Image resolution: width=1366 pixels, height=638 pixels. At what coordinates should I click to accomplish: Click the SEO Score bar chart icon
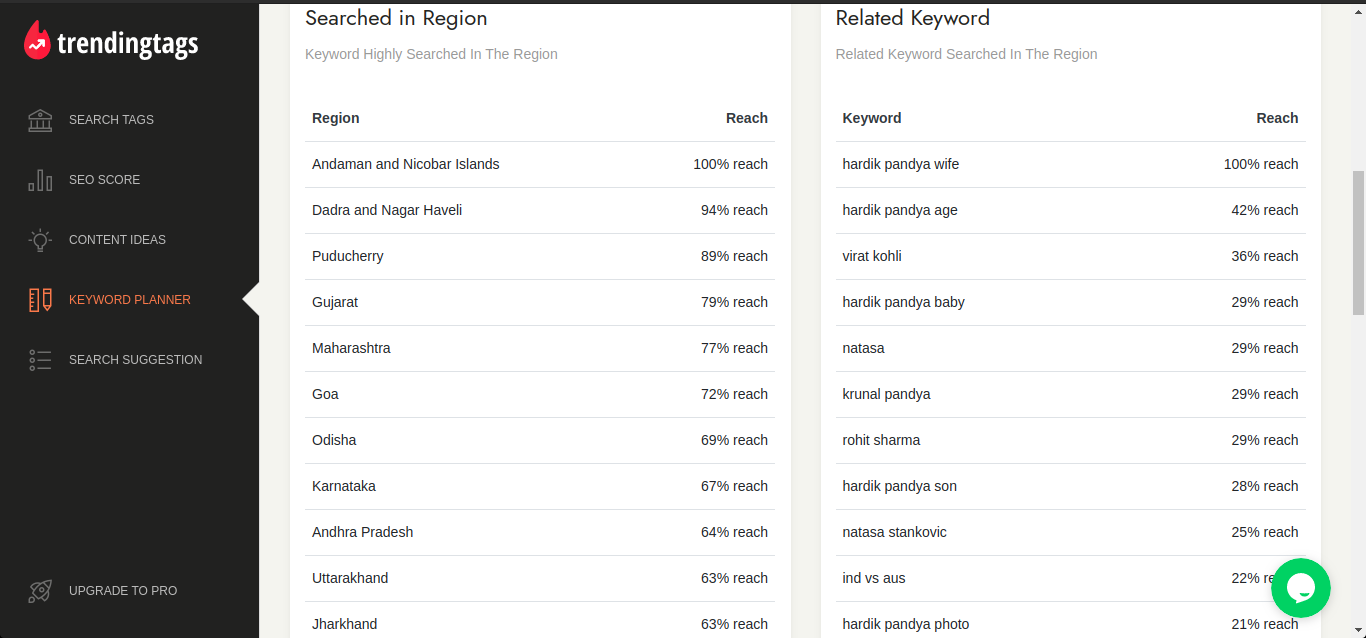click(x=40, y=180)
